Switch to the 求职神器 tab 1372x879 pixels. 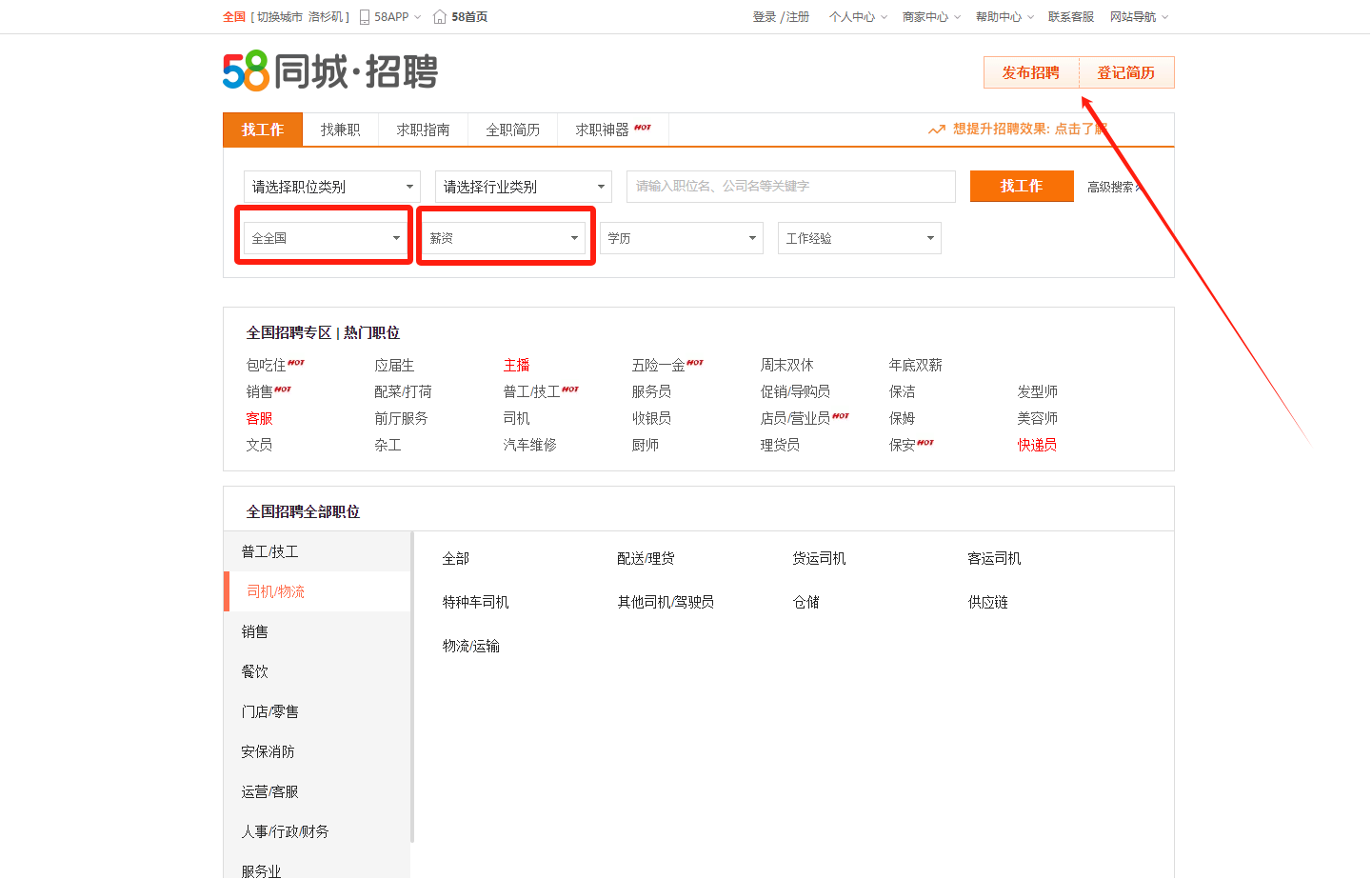pos(605,130)
